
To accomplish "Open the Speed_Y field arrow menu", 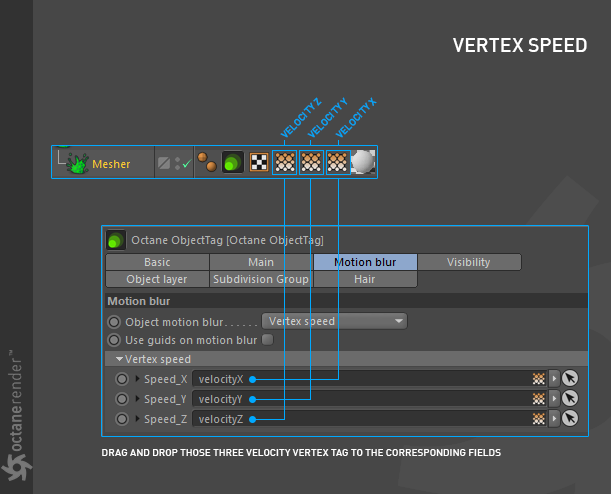I will pyautogui.click(x=554, y=399).
